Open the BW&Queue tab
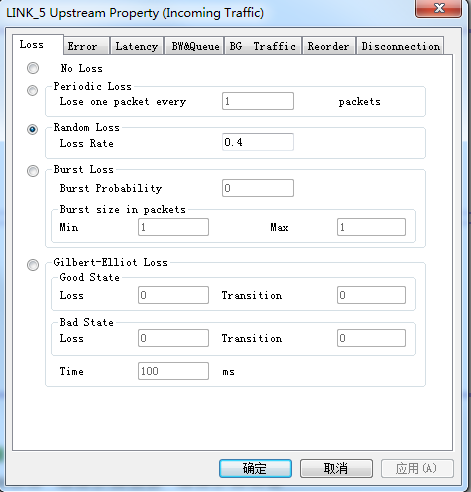The width and height of the screenshot is (471, 492). click(x=194, y=46)
